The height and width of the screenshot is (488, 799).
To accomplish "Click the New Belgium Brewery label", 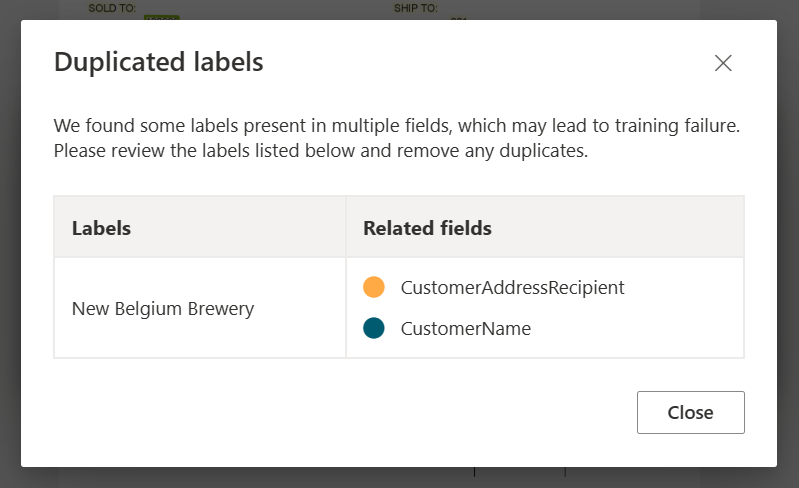I will (163, 308).
